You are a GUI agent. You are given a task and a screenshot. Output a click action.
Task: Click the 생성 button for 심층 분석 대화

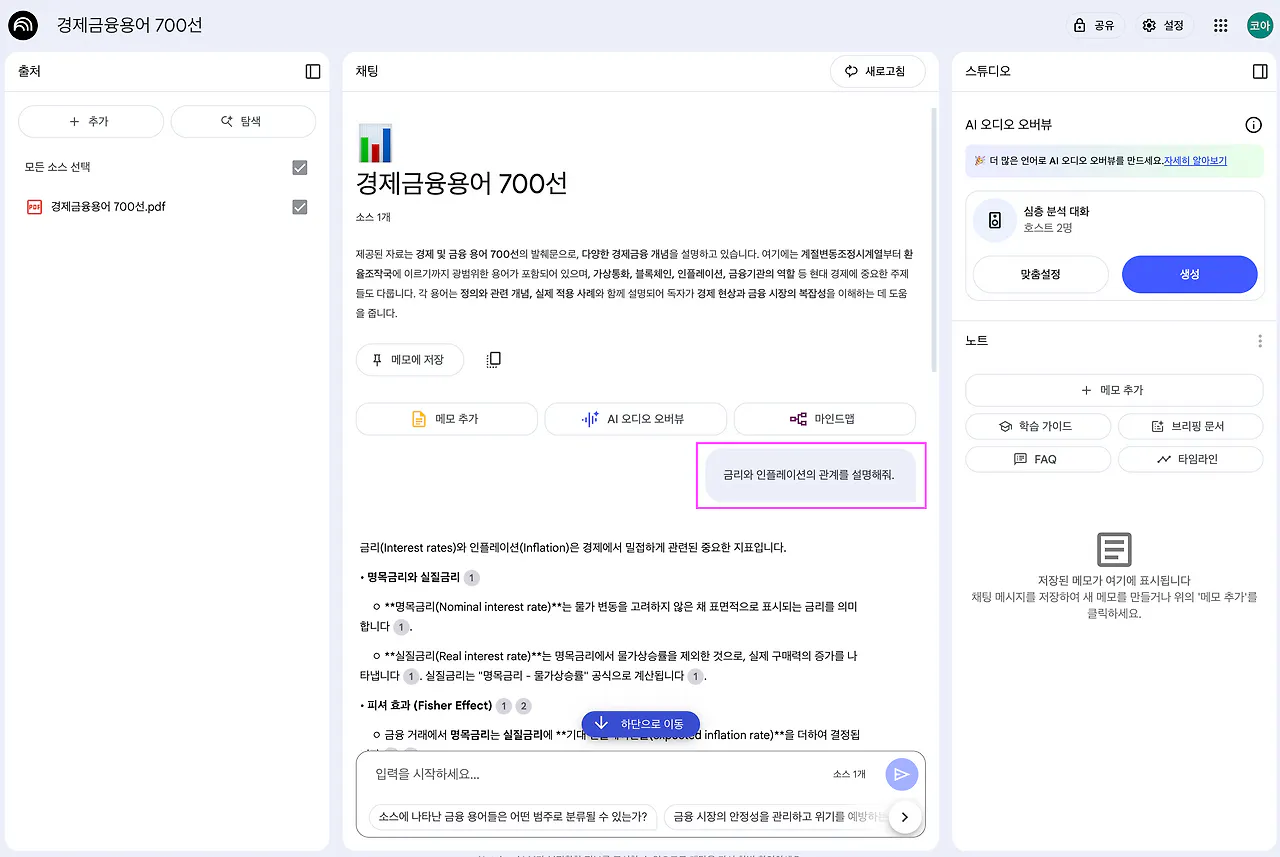1189,274
